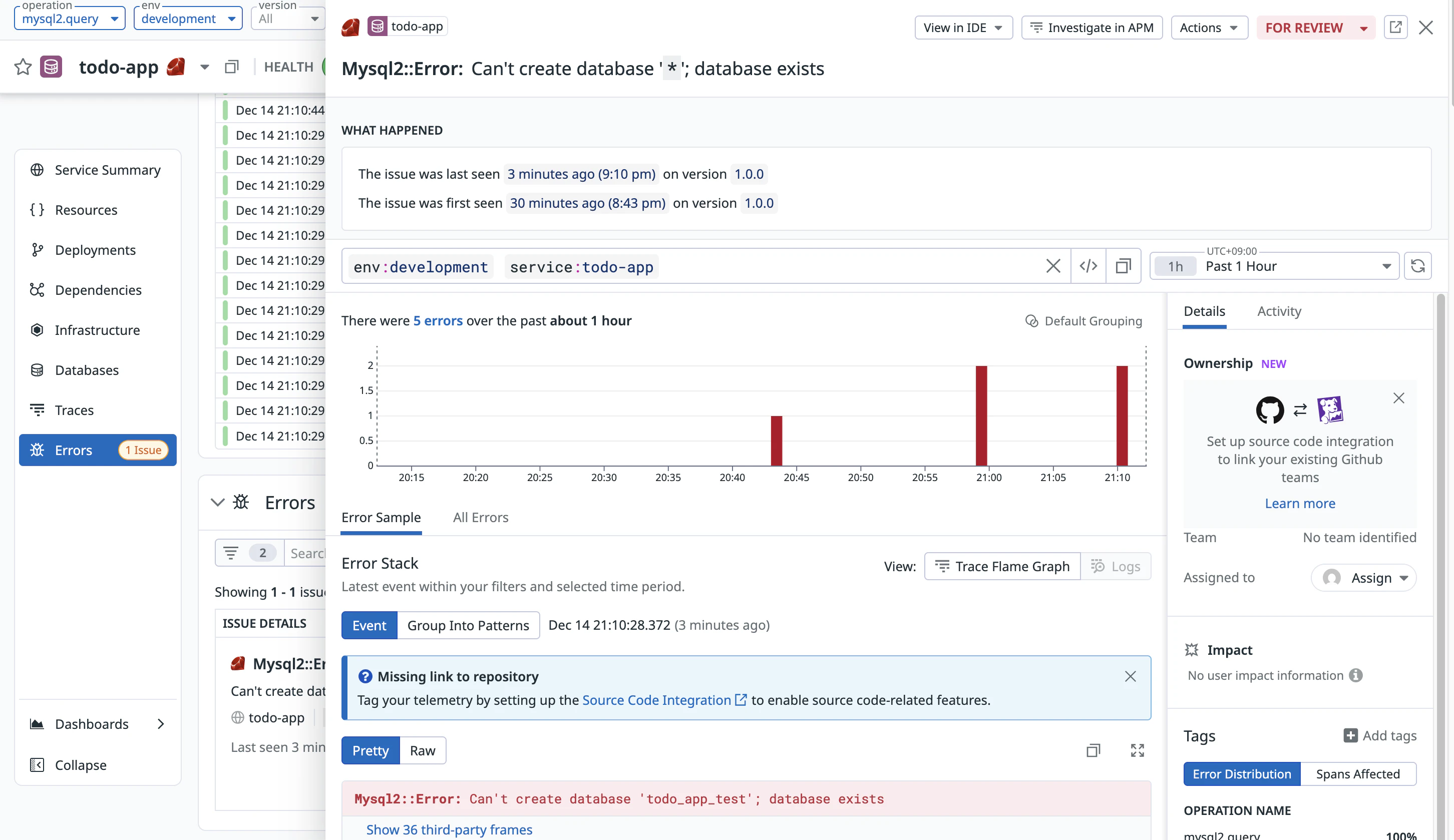Toggle view to Trace Flame Graph
This screenshot has height=840, width=1454.
pyautogui.click(x=1002, y=567)
